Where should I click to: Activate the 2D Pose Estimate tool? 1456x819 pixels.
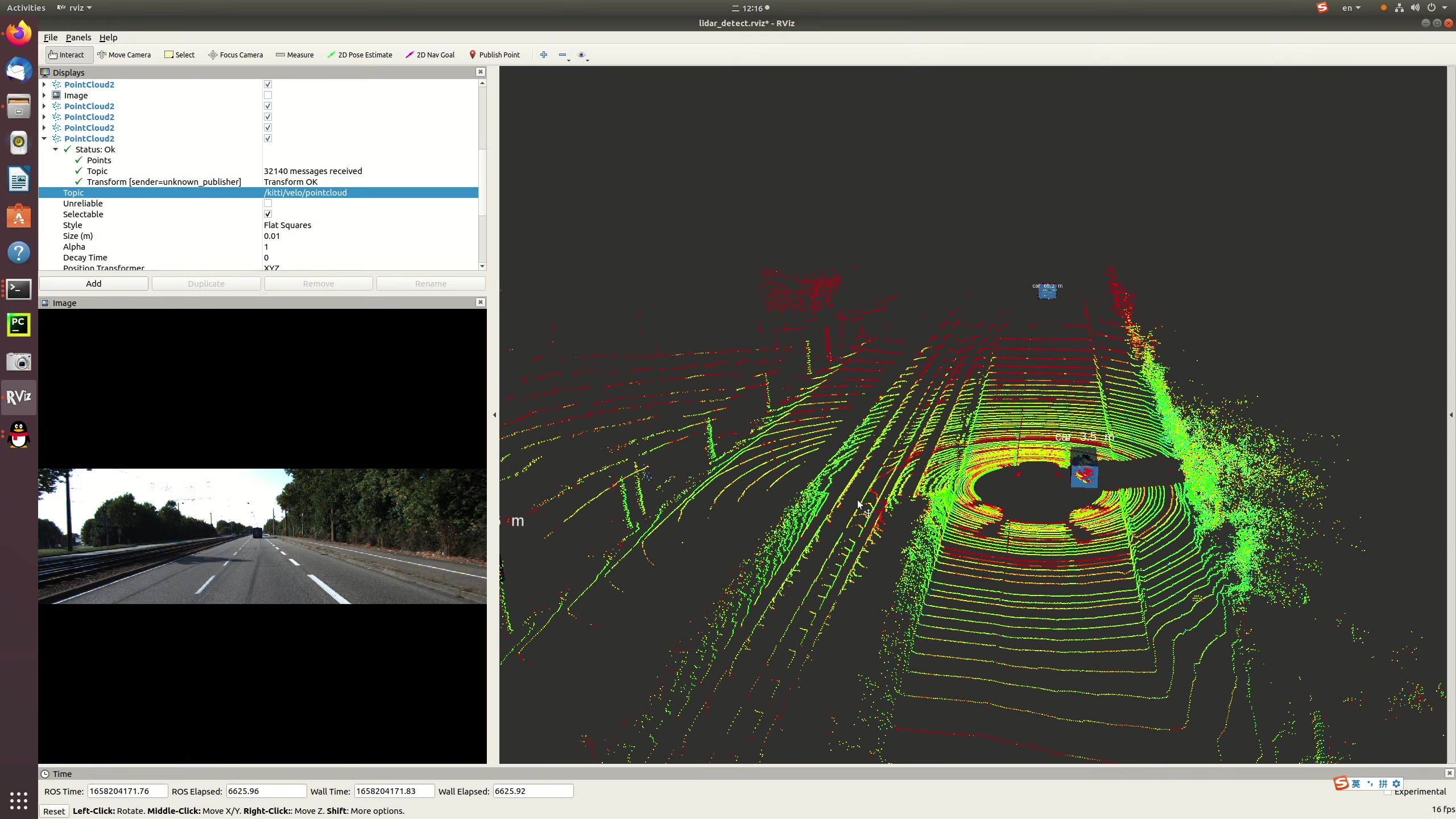coord(359,55)
